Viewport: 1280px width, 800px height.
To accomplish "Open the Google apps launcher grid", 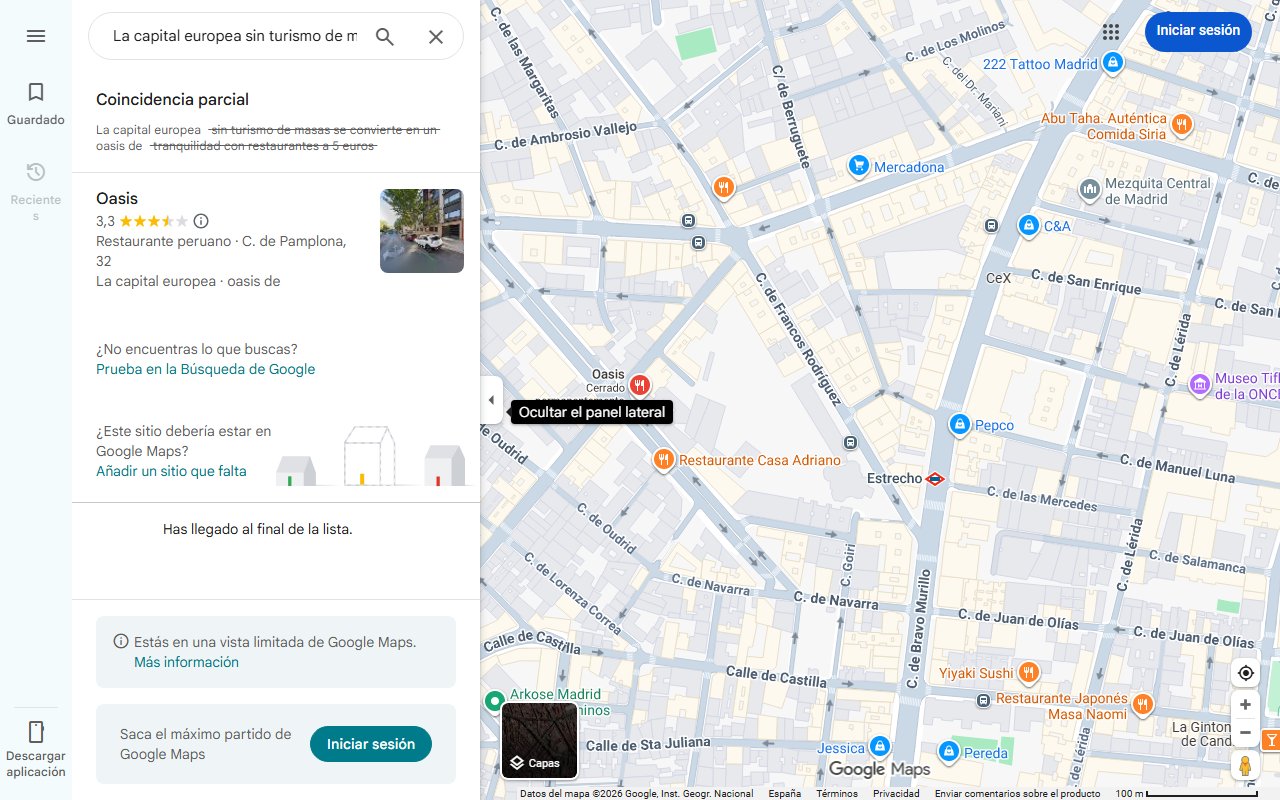I will [x=1111, y=31].
